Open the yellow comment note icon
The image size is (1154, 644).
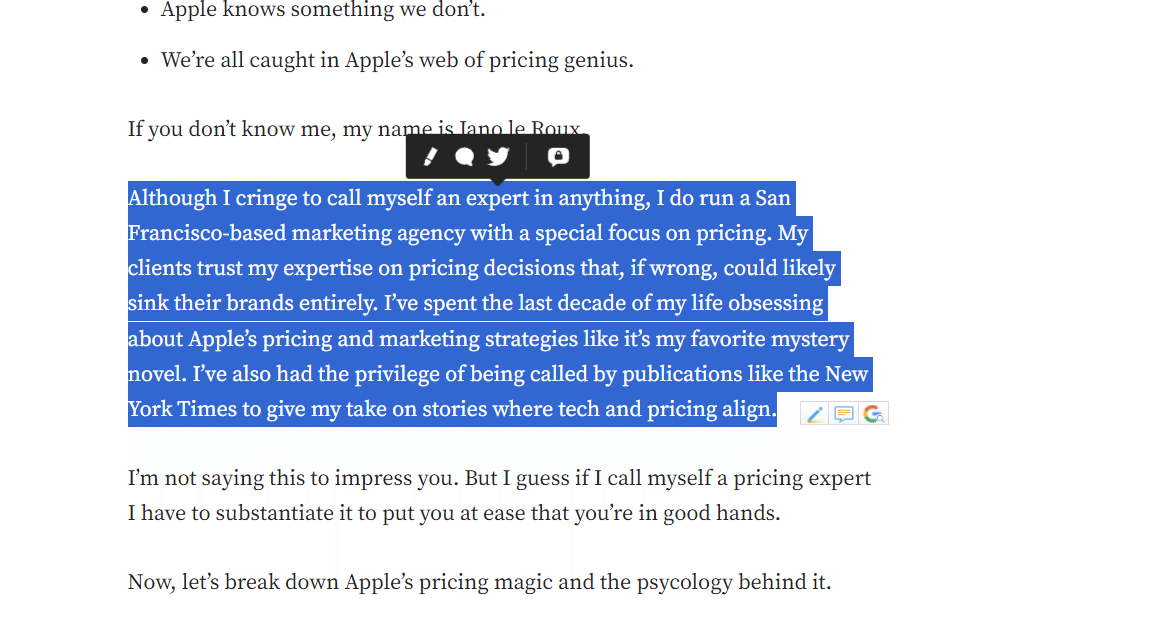point(843,414)
